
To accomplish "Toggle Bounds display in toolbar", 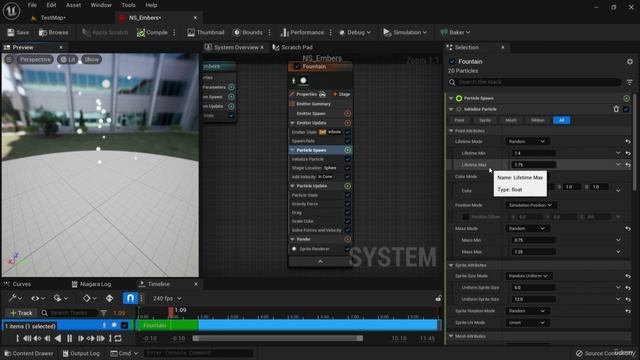I will pos(248,32).
